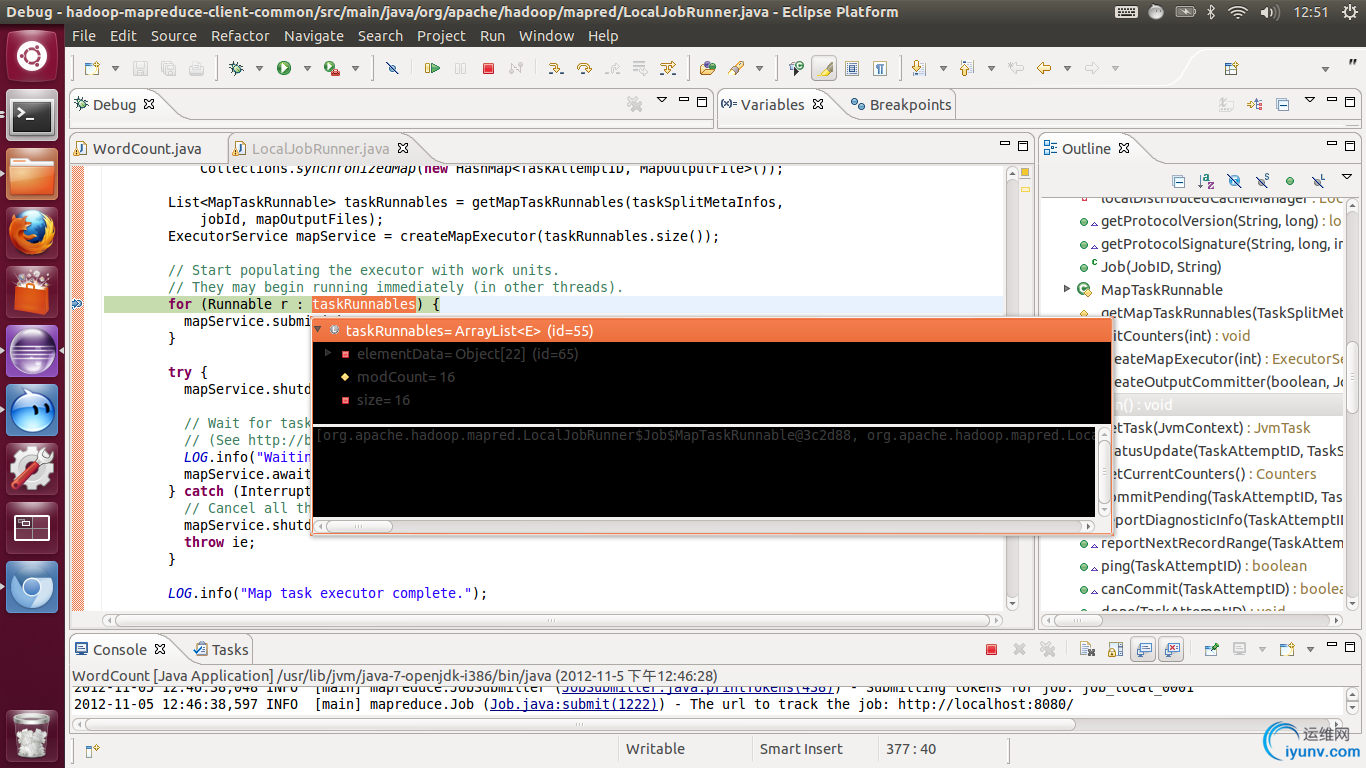Toggle Hide Fields in Outline view

(x=1234, y=181)
